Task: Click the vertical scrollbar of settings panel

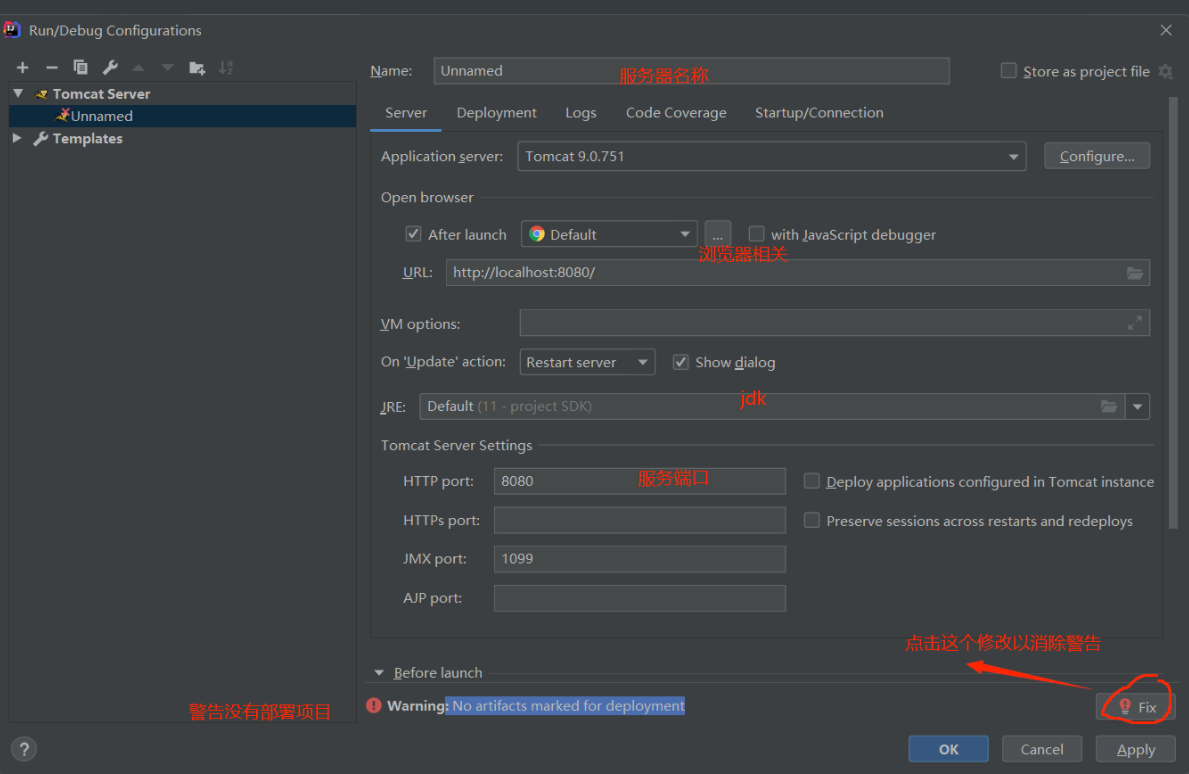Action: click(1174, 313)
